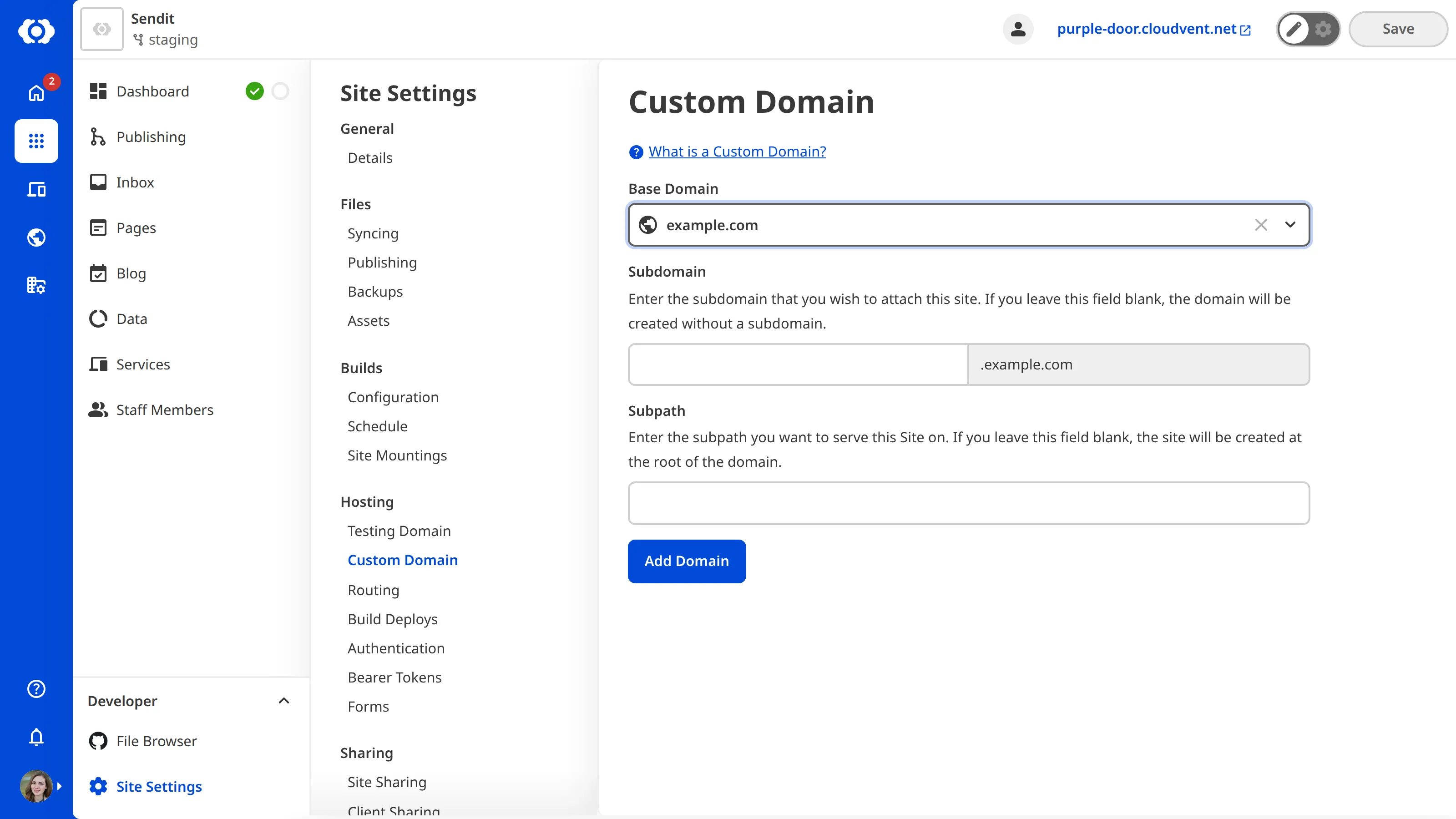This screenshot has height=819, width=1456.
Task: Focus the Subpath input field
Action: click(969, 503)
